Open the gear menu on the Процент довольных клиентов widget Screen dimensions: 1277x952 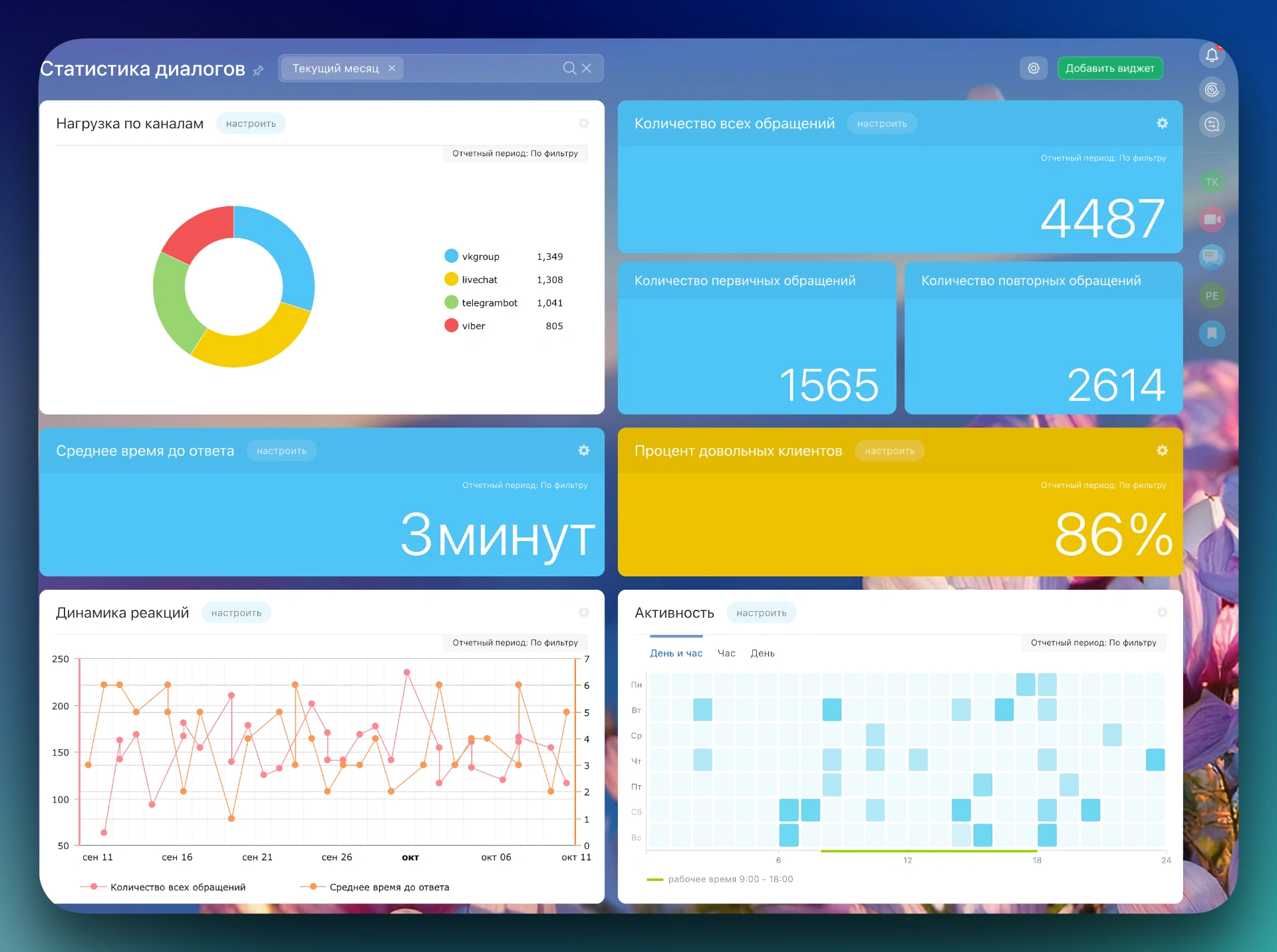click(x=1162, y=450)
